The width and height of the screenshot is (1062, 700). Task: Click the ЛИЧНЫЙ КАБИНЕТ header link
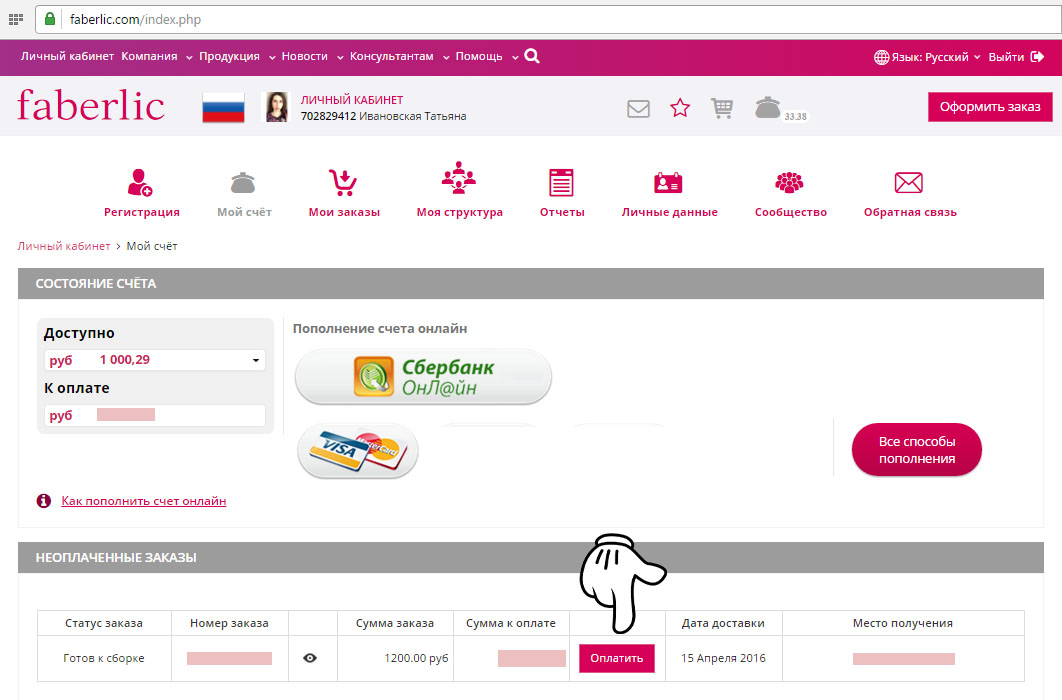[x=352, y=100]
